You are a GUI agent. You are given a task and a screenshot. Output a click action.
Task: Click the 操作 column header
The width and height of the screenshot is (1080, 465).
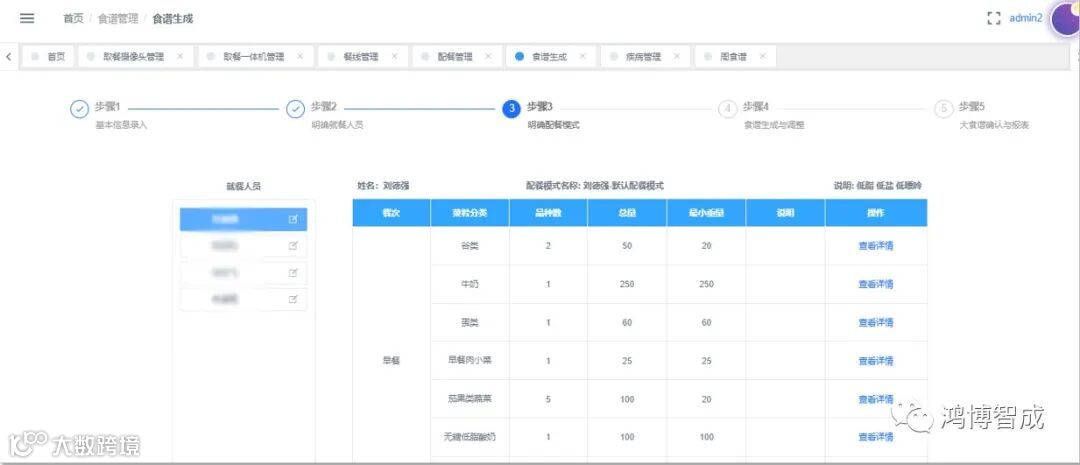point(875,213)
